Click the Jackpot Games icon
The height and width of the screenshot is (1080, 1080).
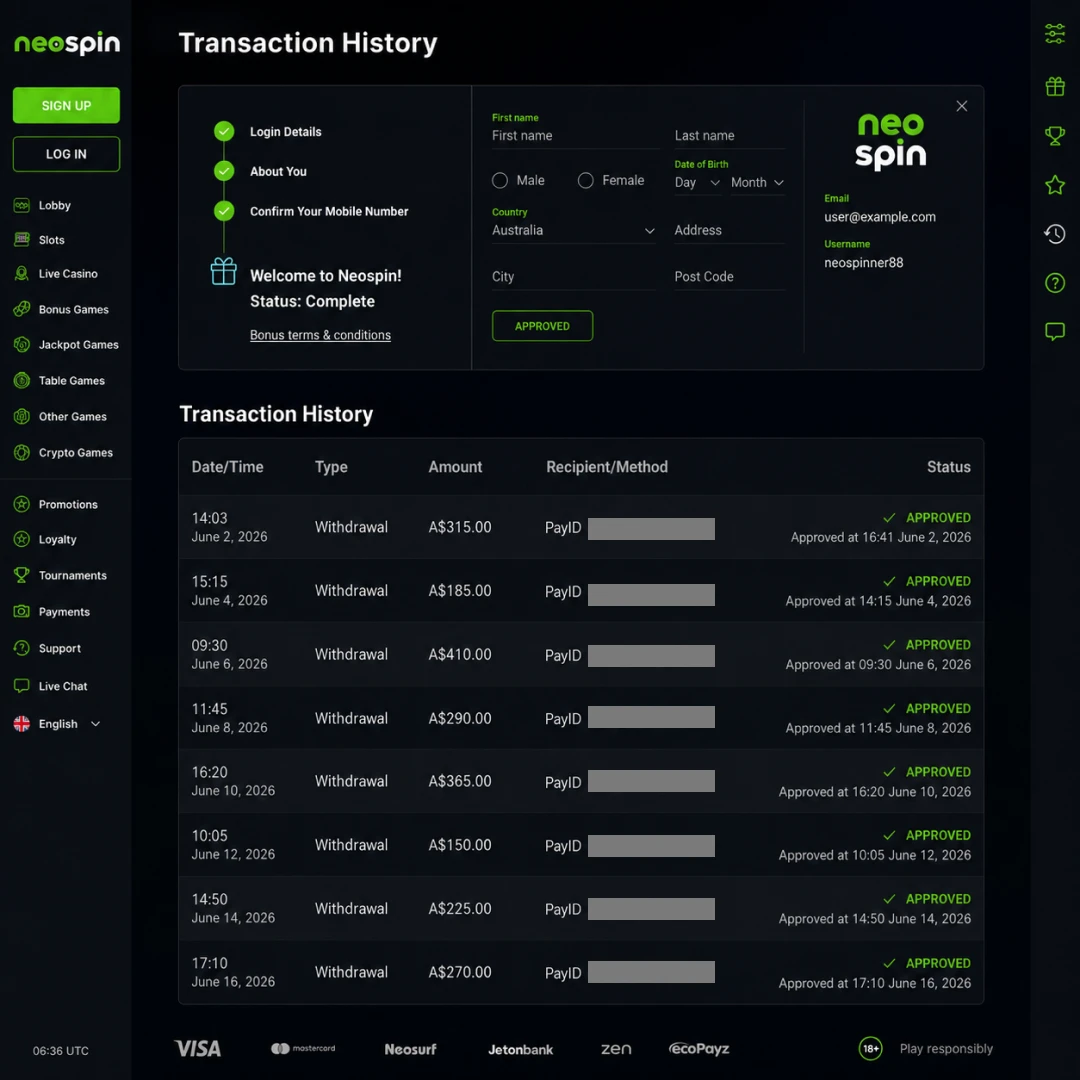[x=21, y=344]
